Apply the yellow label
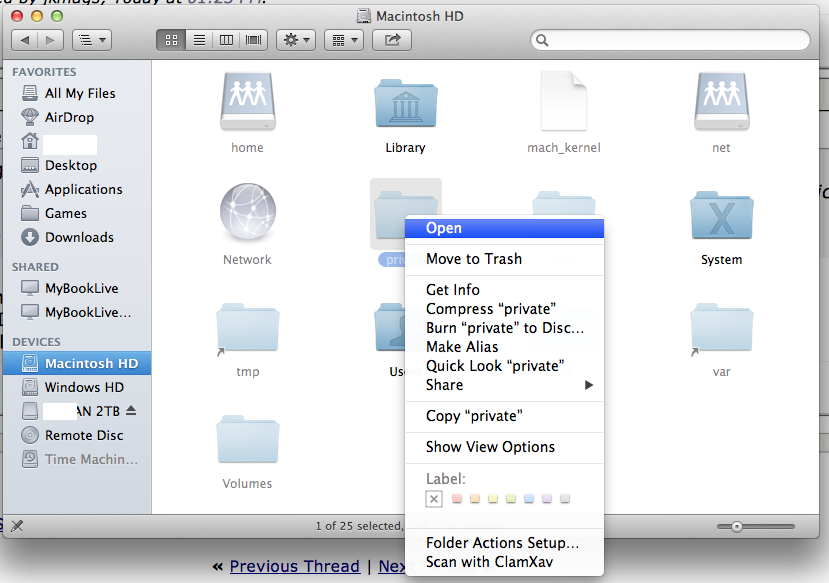Viewport: 829px width, 583px height. pos(493,498)
